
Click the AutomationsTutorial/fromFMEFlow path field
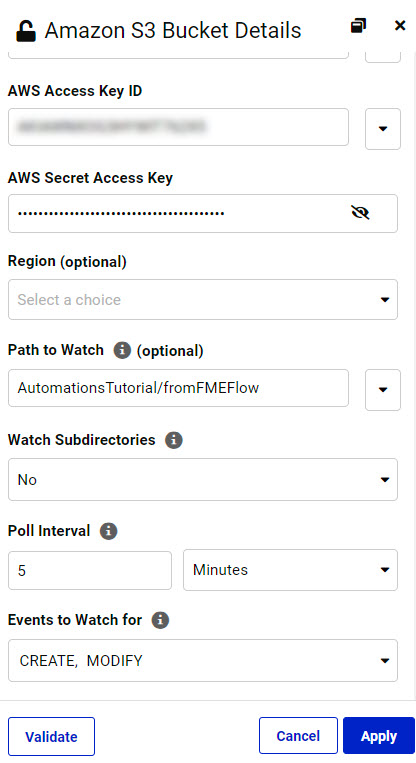point(179,388)
